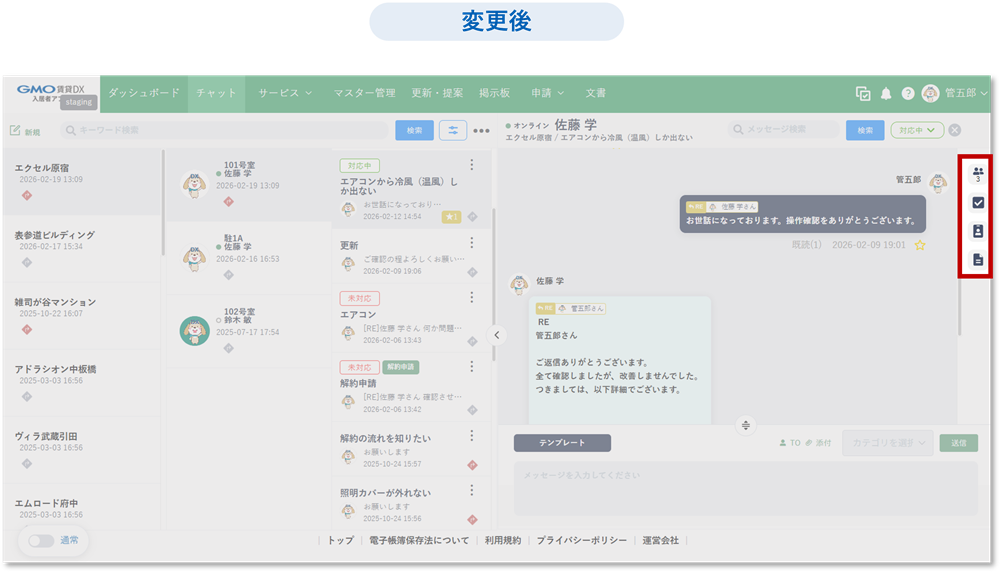Click the copy-check icon in the header
Image resolution: width=1000 pixels, height=572 pixels.
pyautogui.click(x=863, y=94)
